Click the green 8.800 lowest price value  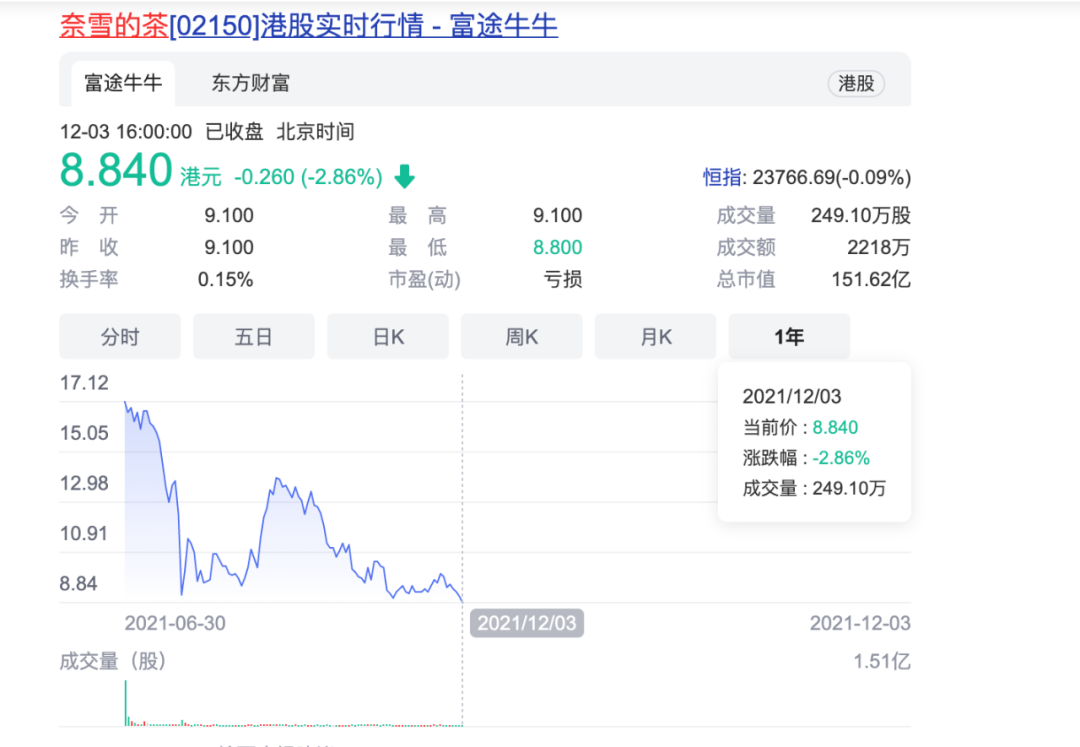coord(557,248)
